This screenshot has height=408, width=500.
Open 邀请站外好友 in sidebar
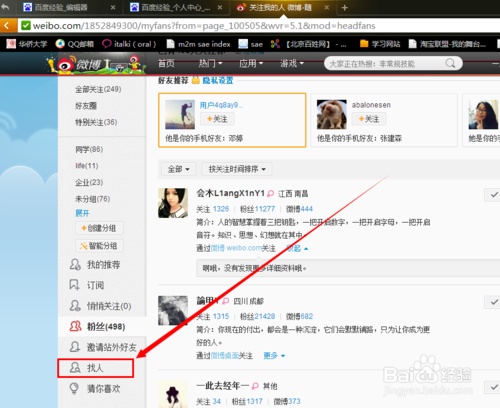[103, 347]
